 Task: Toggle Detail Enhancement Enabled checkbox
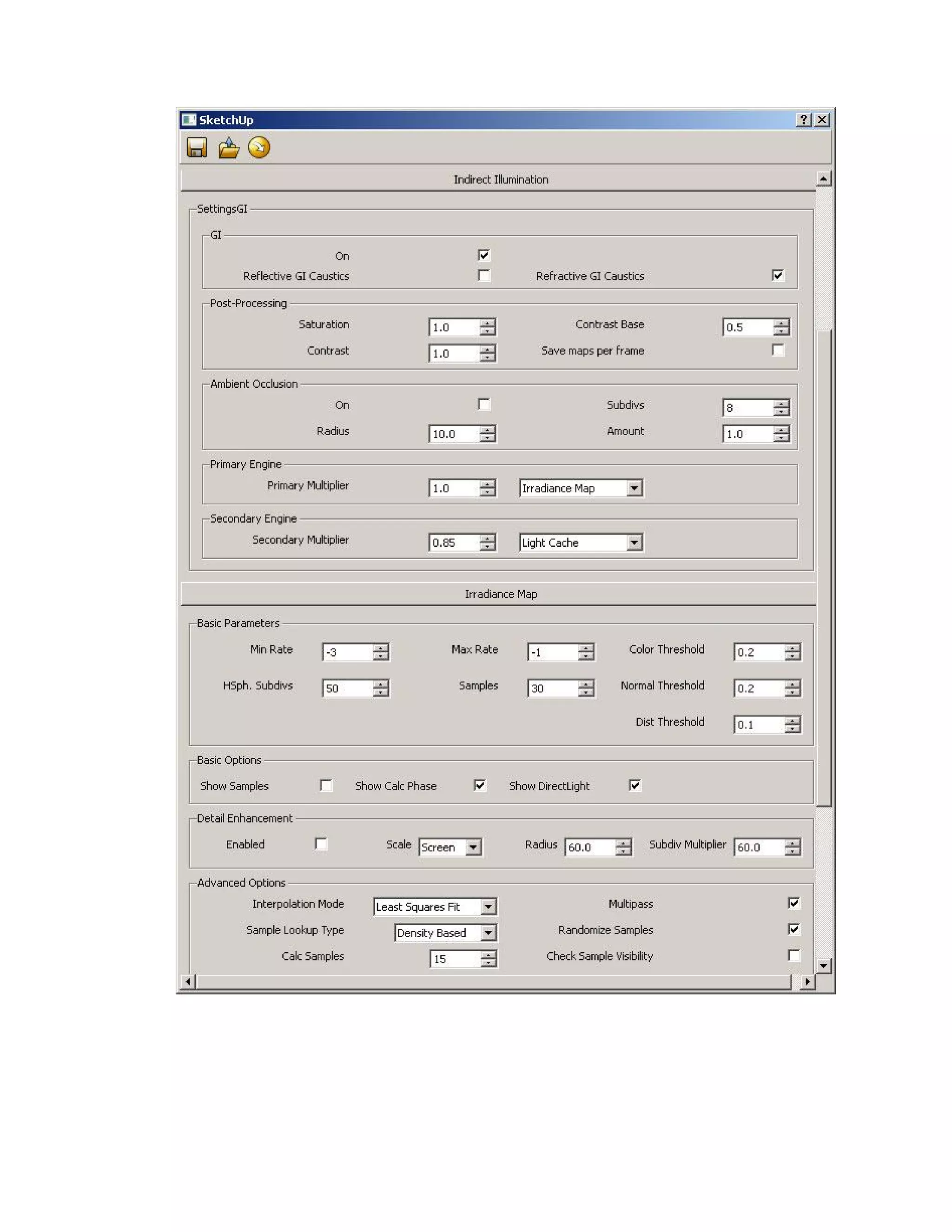click(321, 844)
